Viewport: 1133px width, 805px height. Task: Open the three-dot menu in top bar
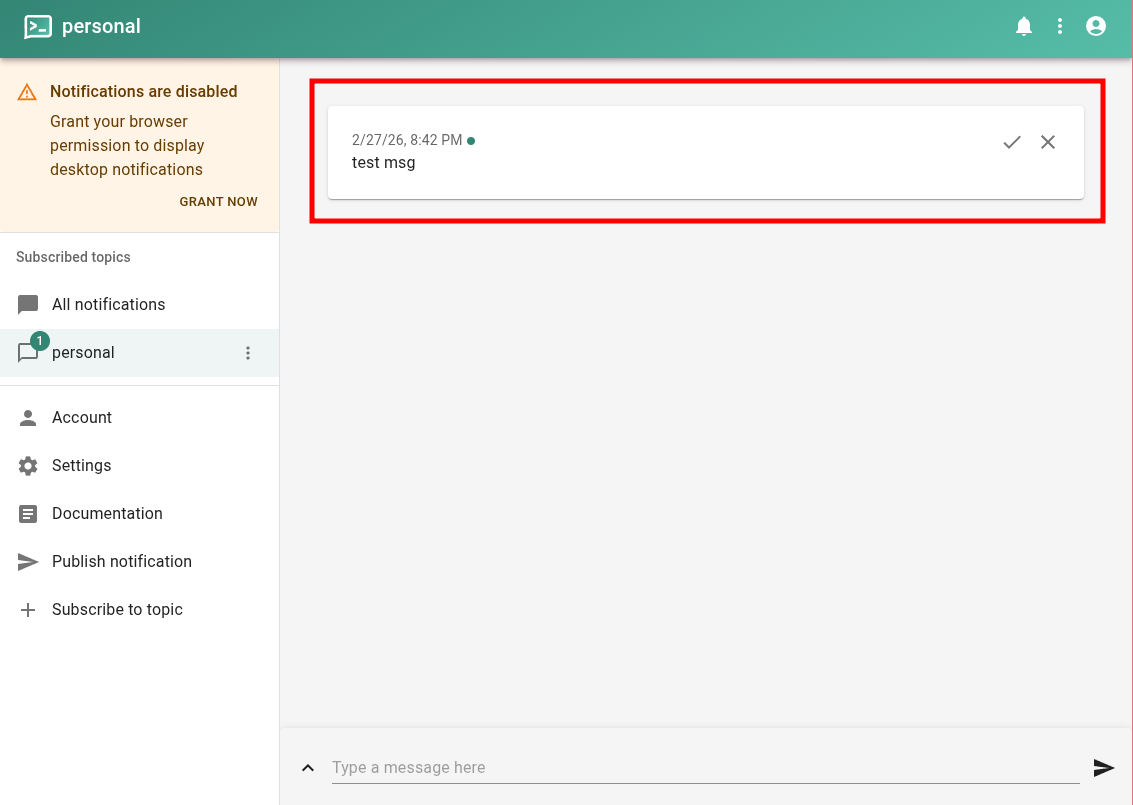click(x=1060, y=27)
